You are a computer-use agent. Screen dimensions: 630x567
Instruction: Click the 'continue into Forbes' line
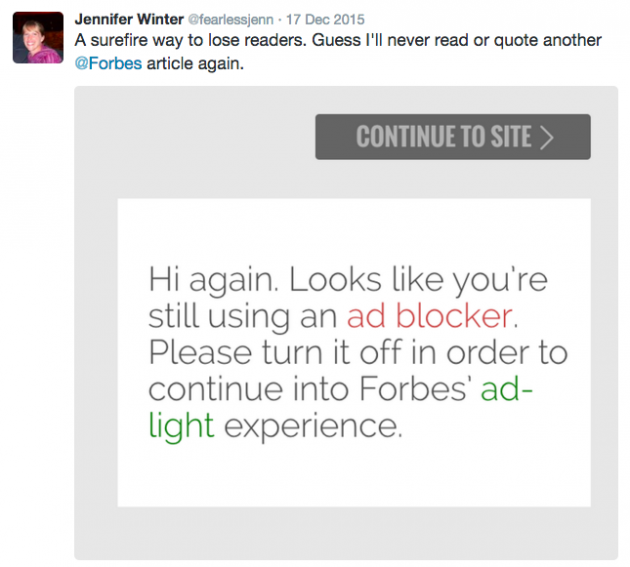click(x=307, y=389)
